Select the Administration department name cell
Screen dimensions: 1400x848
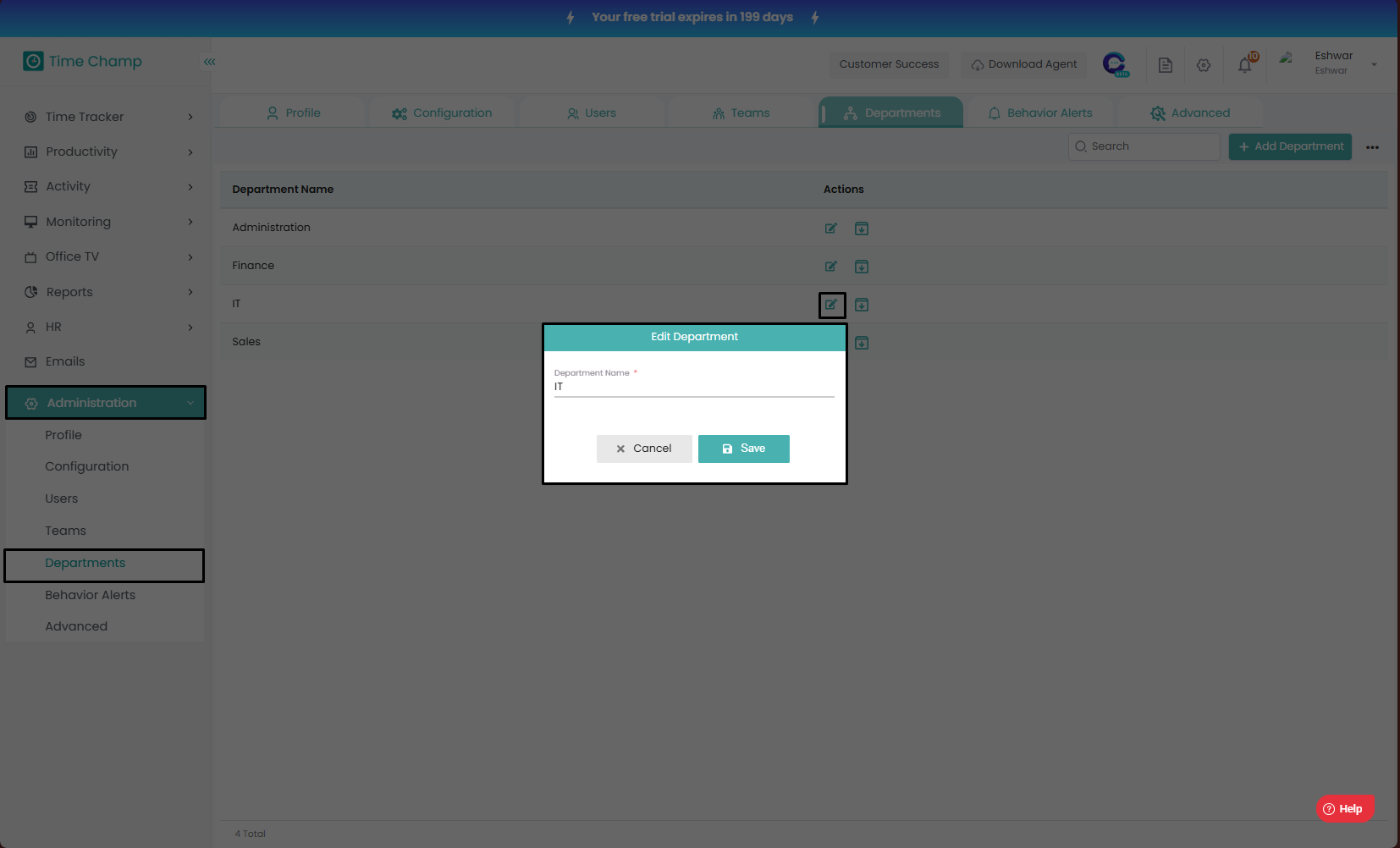(272, 228)
